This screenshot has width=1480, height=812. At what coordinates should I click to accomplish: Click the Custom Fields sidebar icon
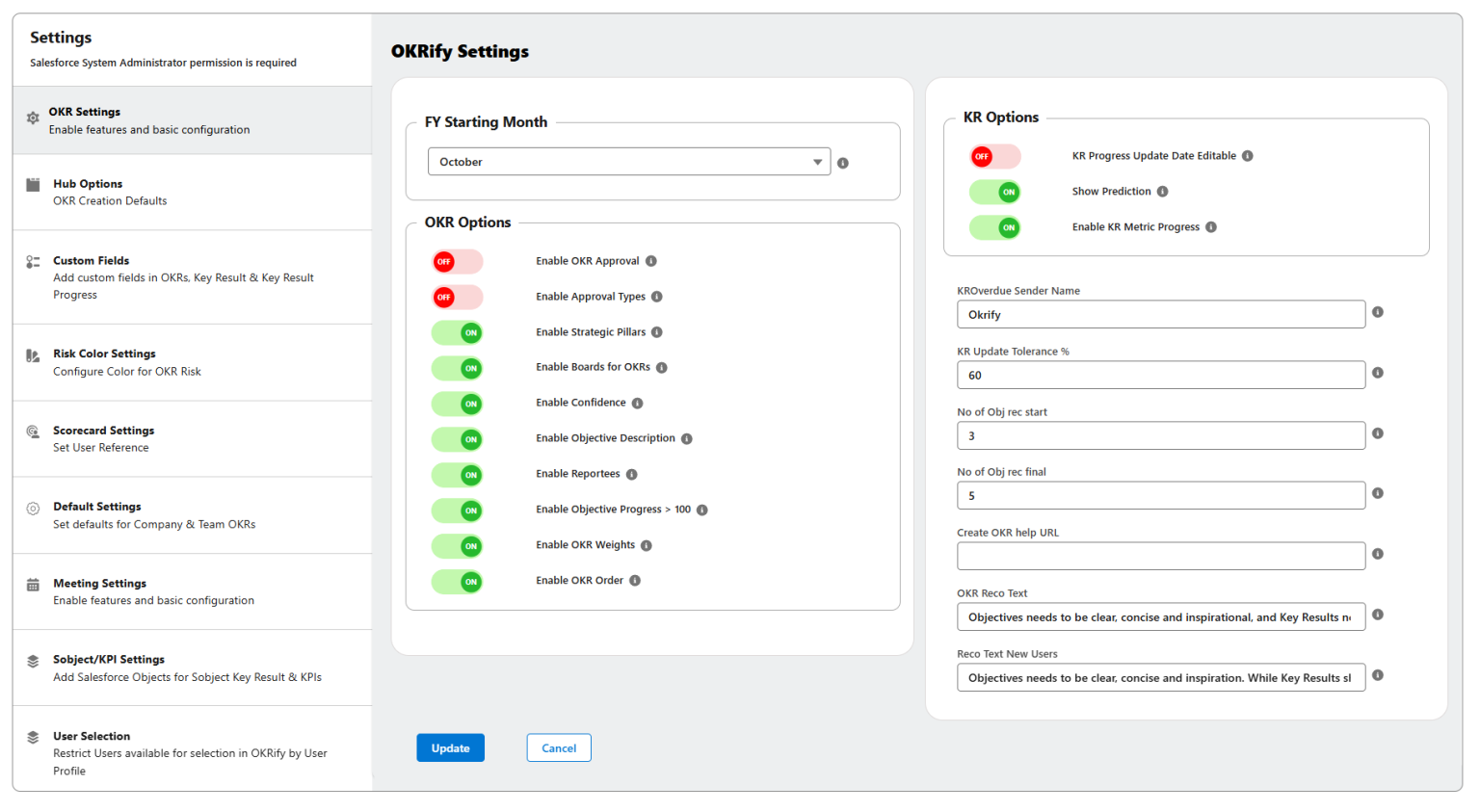click(33, 263)
